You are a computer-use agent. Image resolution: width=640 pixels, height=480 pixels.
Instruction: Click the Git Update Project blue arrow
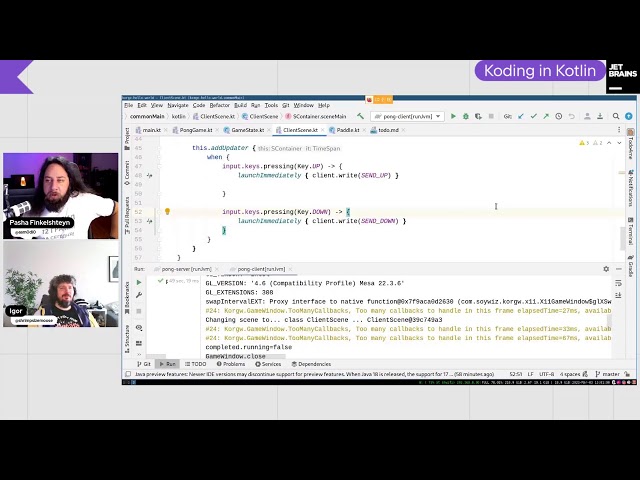(x=521, y=116)
